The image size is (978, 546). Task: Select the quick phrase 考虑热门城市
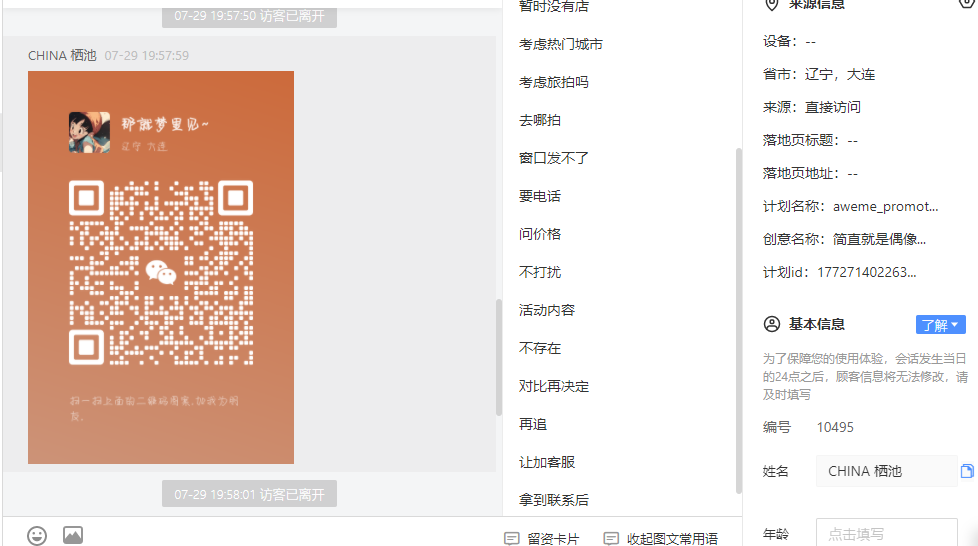561,44
